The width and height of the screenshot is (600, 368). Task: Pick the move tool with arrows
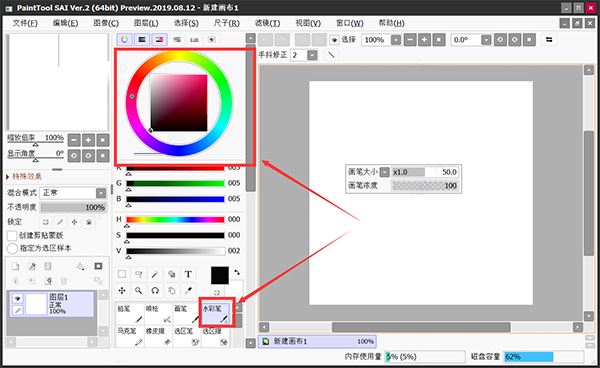point(122,291)
